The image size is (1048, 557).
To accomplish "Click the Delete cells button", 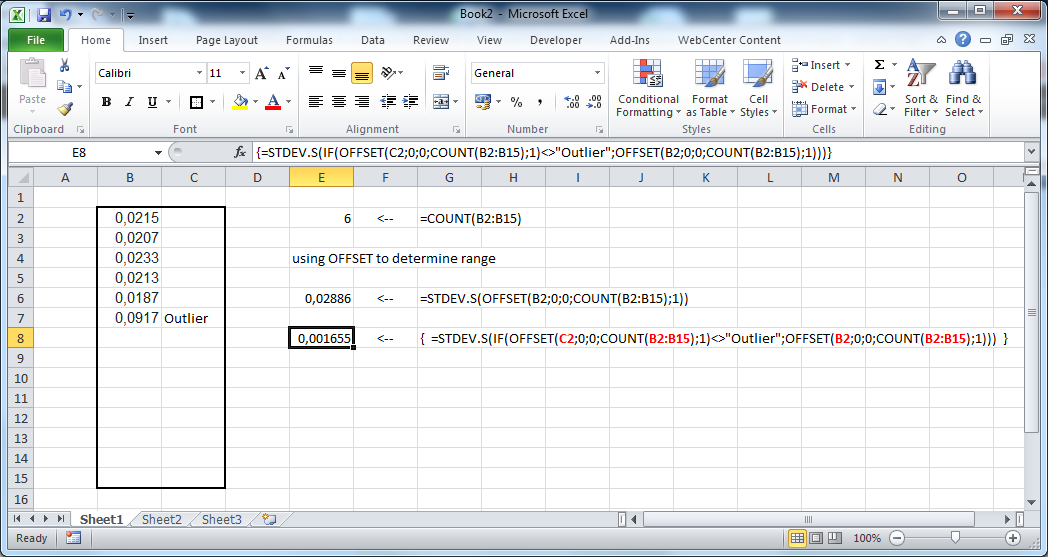I will 823,87.
